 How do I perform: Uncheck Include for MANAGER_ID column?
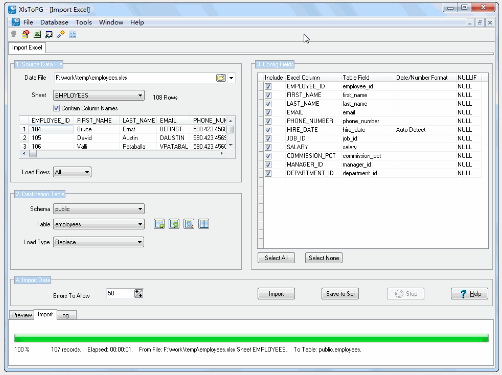pos(268,164)
